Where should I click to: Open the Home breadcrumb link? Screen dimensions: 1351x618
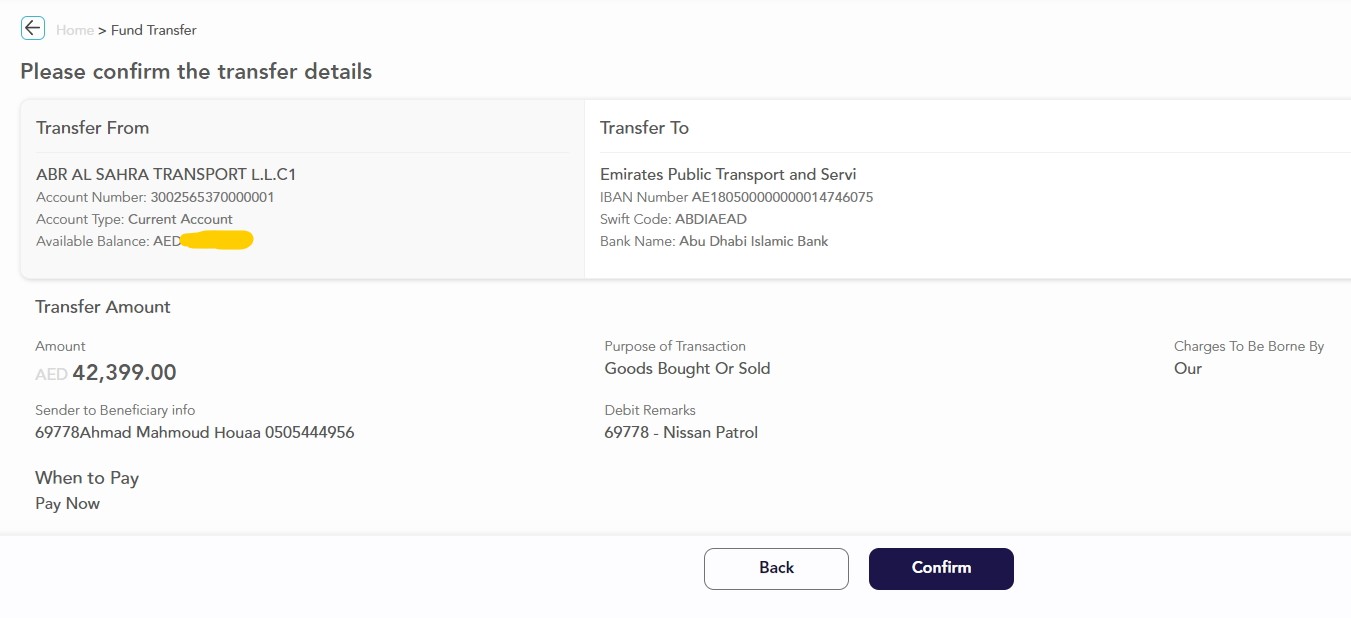coord(75,30)
